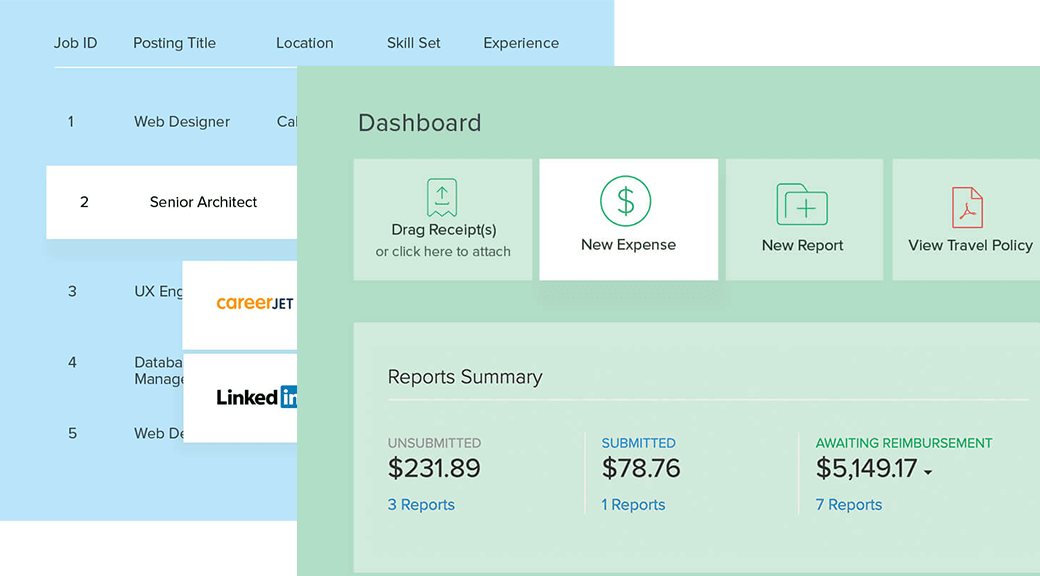The image size is (1040, 576).
Task: Click the Reports Summary heading
Action: point(465,377)
